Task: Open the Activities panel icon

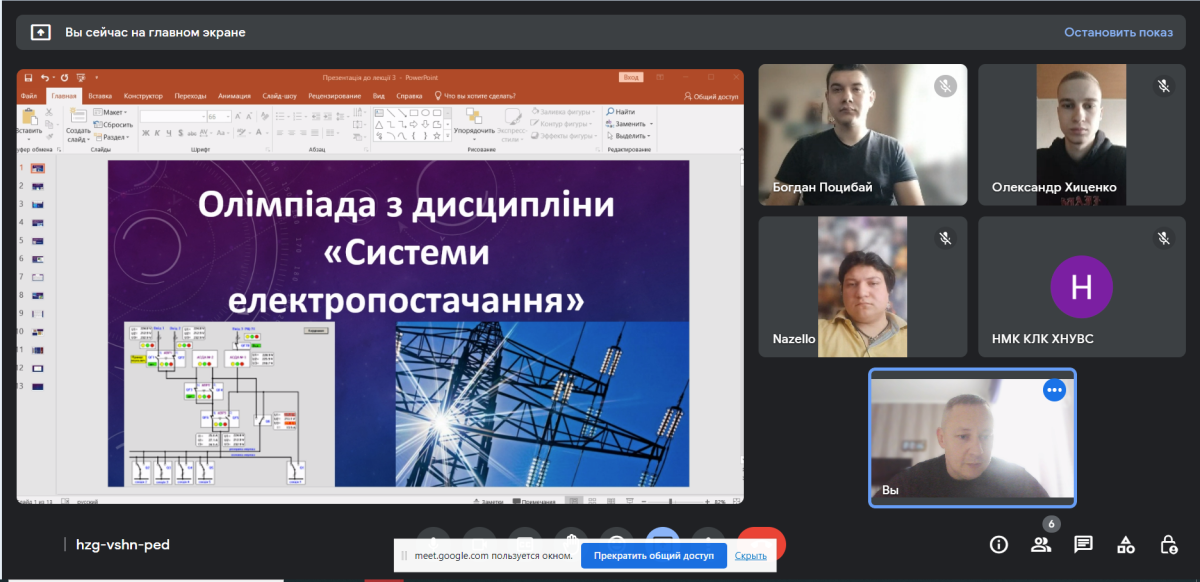Action: [x=1126, y=544]
